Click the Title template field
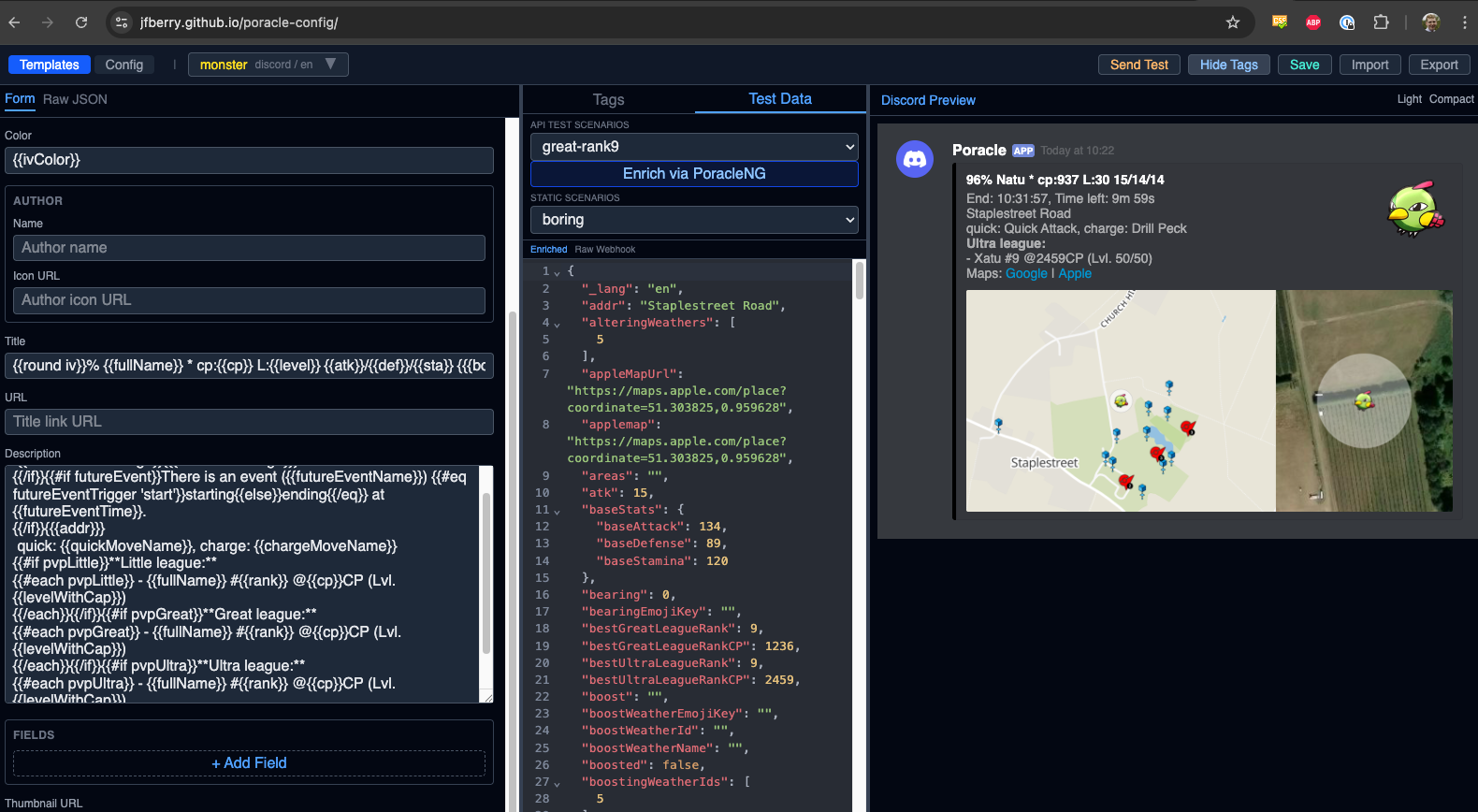This screenshot has width=1478, height=812. pos(249,366)
